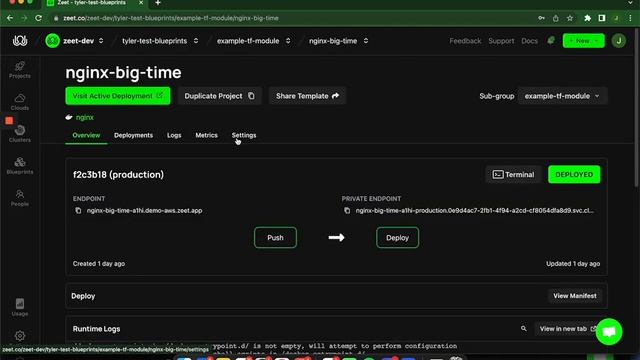The width and height of the screenshot is (640, 360).
Task: Search the runtime logs
Action: point(524,329)
